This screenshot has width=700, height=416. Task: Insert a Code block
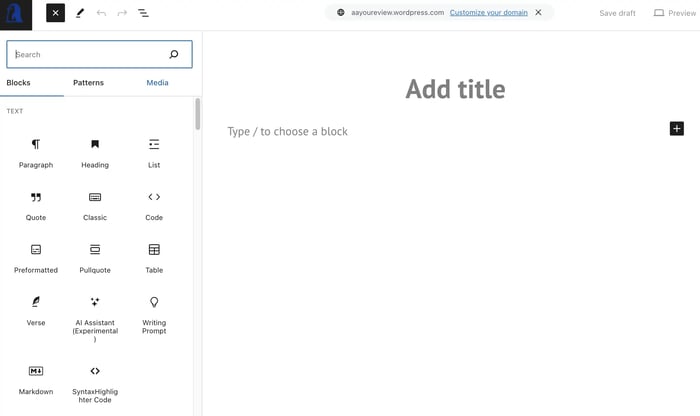pos(154,206)
